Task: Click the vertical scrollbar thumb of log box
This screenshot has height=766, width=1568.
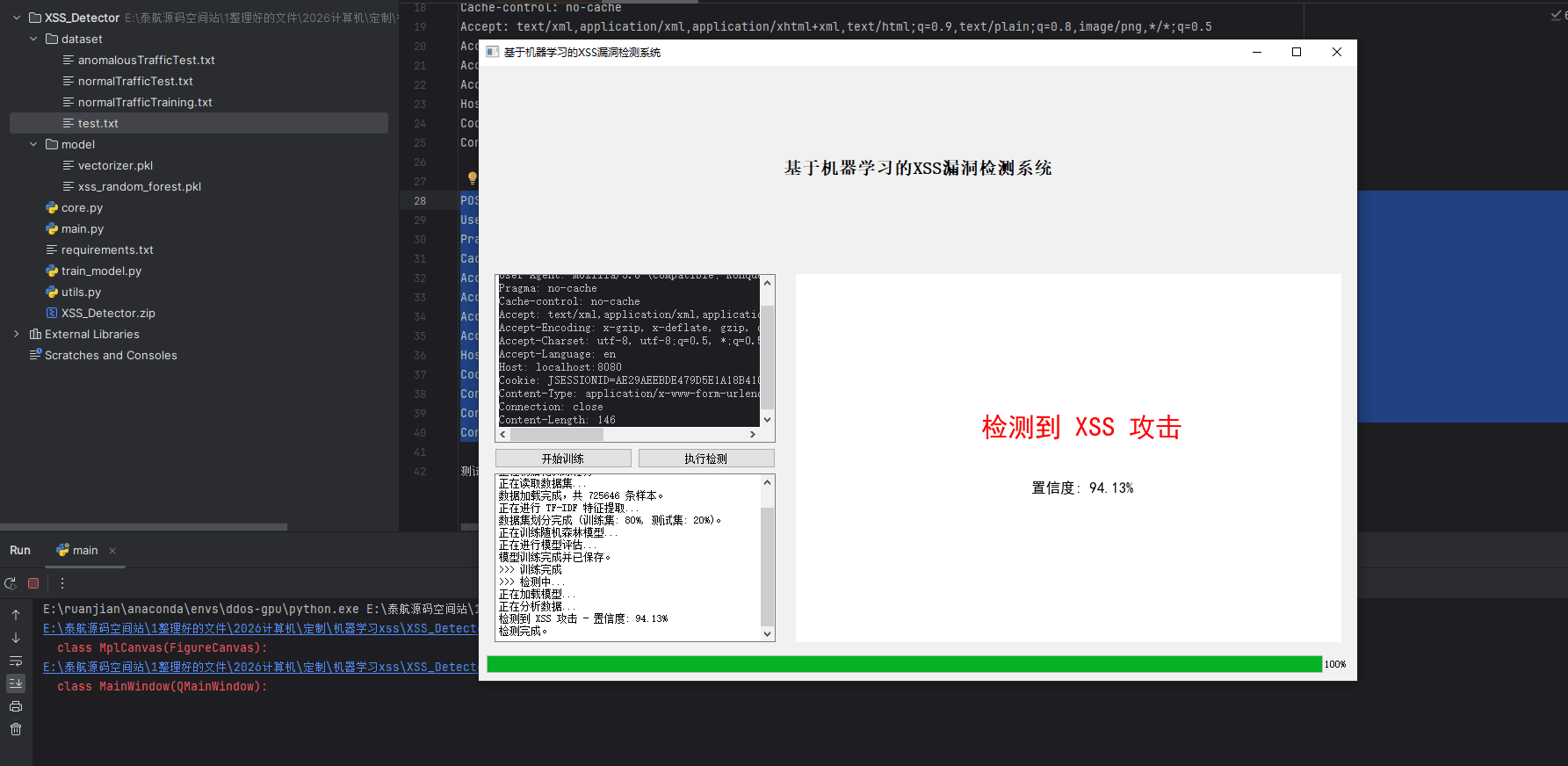Action: pyautogui.click(x=767, y=567)
